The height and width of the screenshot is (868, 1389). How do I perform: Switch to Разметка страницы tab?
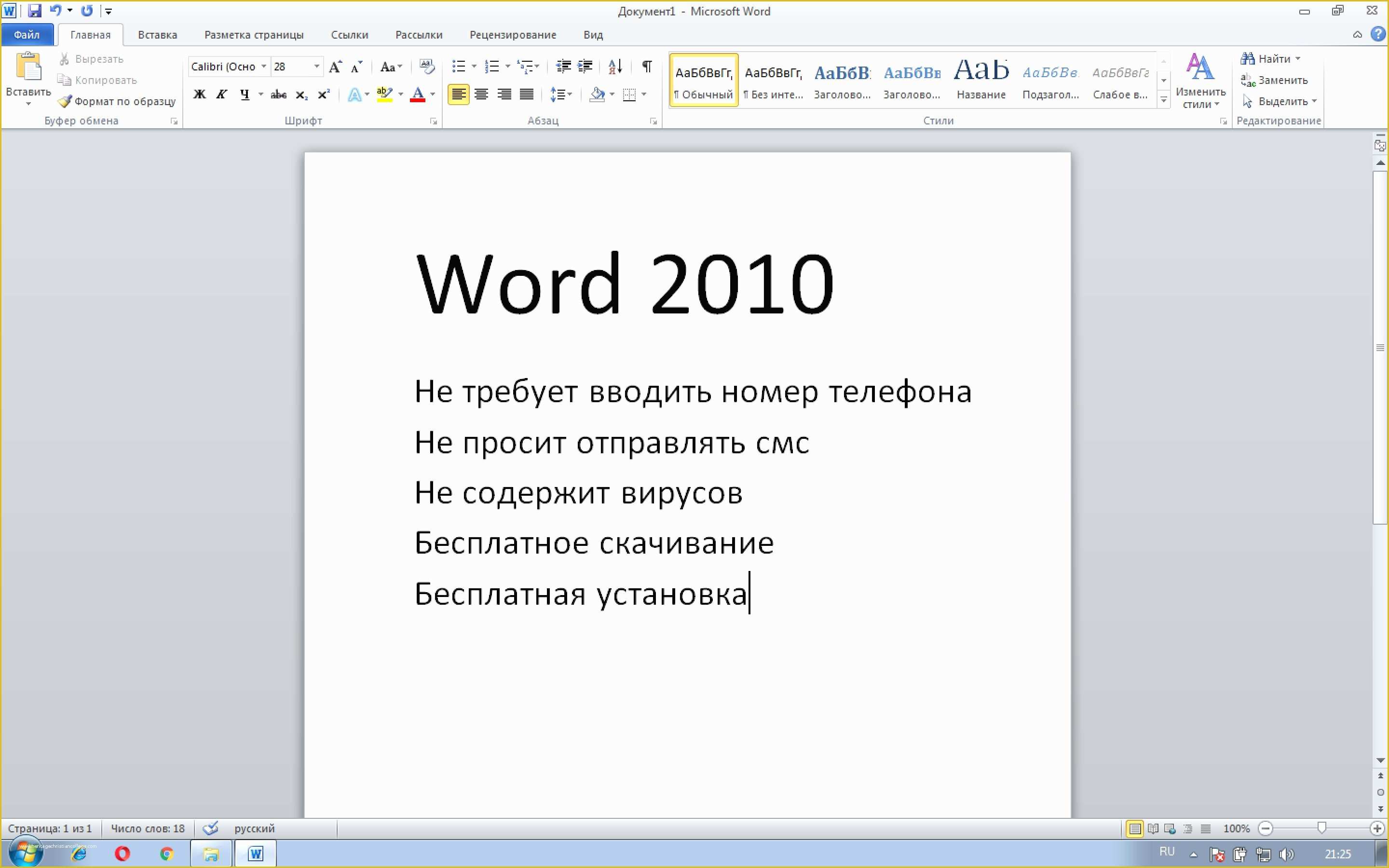[254, 34]
